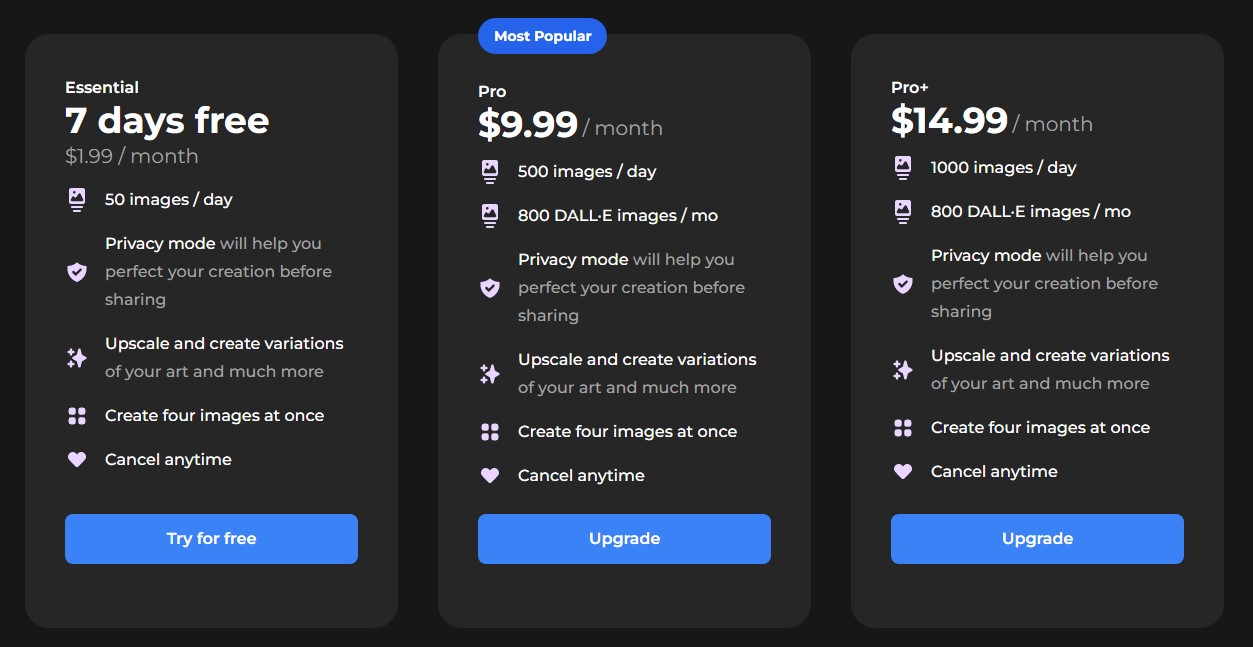This screenshot has width=1253, height=647.
Task: Click the sparkle icon in Essential plan
Action: click(77, 358)
